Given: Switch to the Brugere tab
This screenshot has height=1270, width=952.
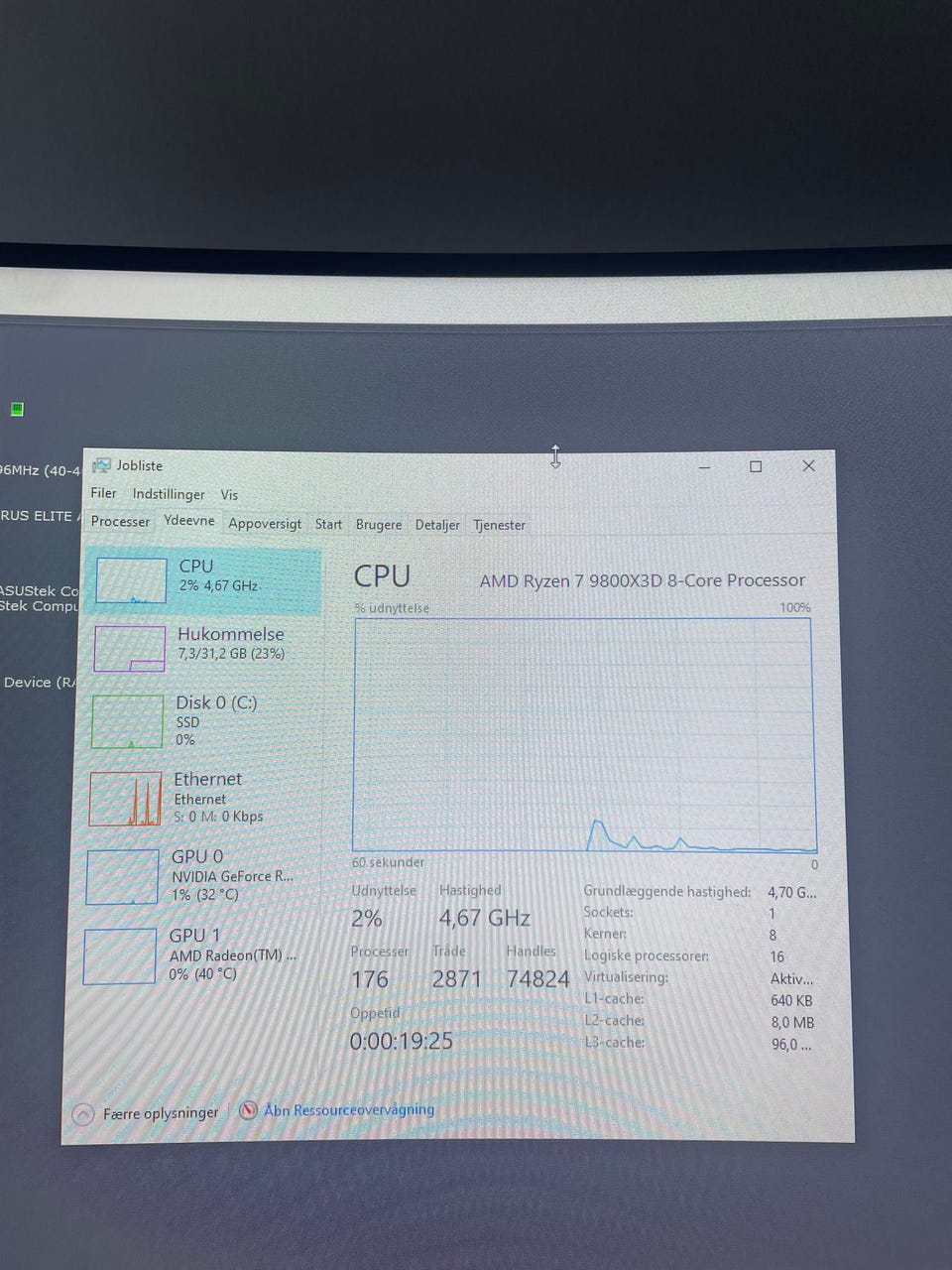Looking at the screenshot, I should point(379,525).
